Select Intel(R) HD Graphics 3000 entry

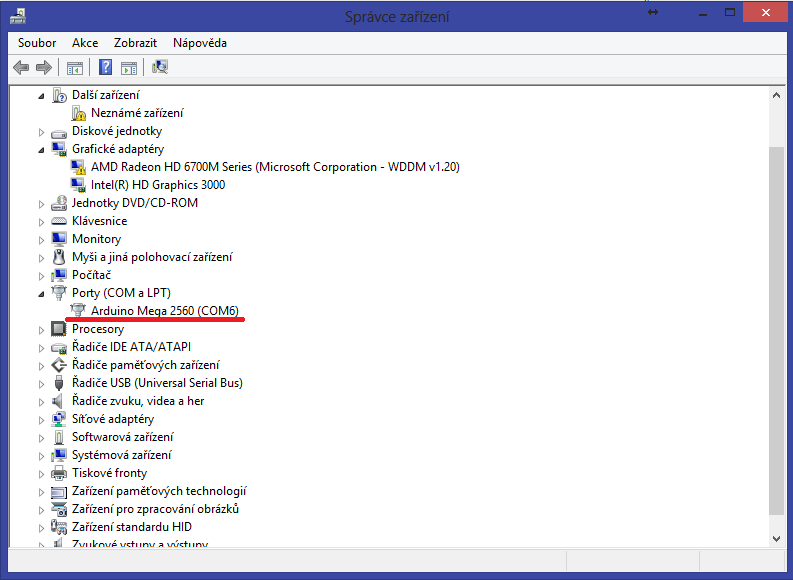(158, 185)
